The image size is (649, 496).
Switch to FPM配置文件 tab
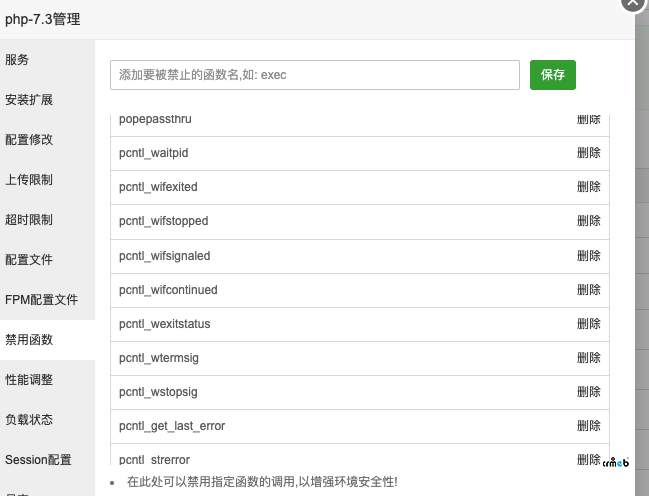(41, 300)
